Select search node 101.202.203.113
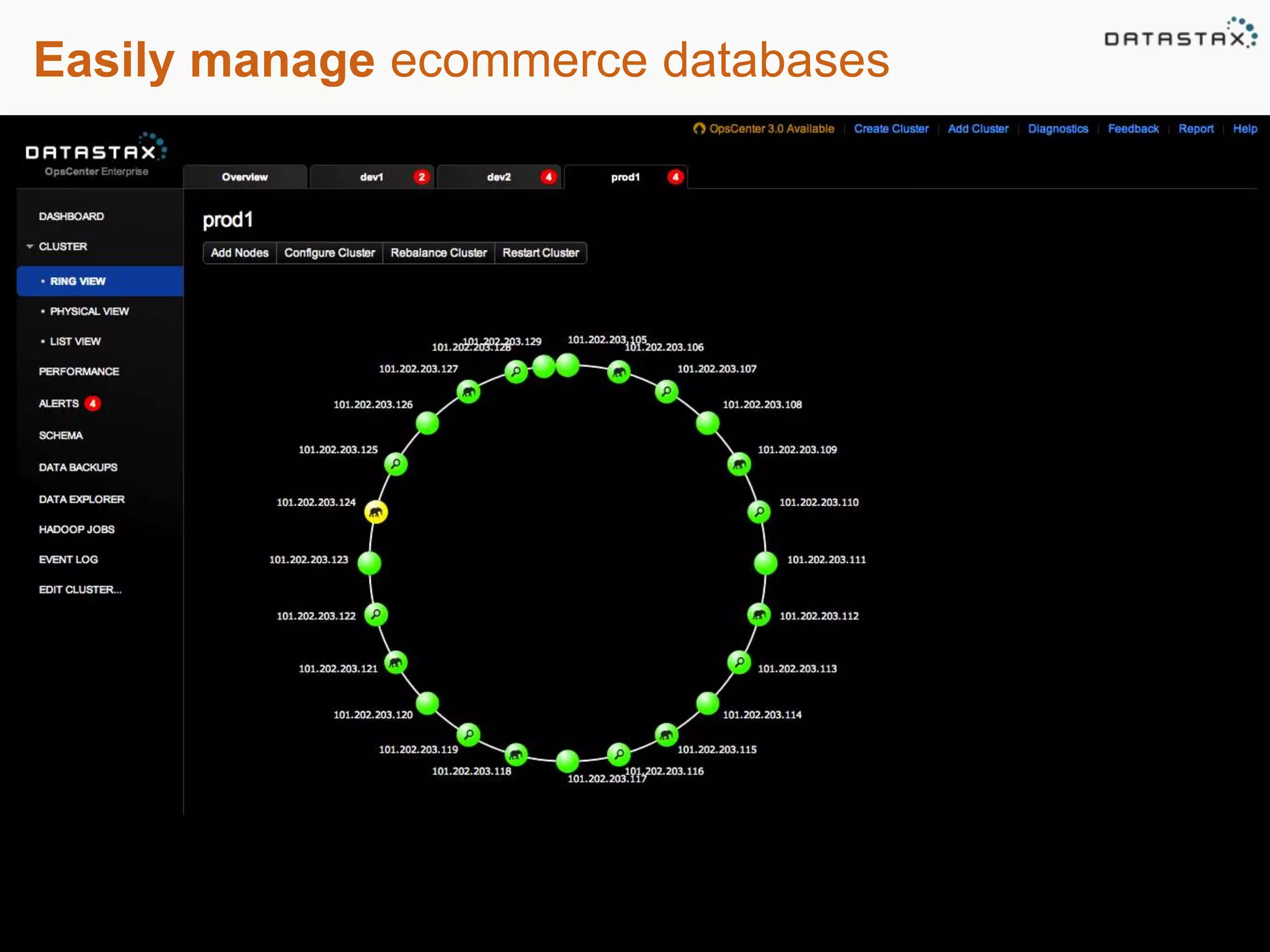This screenshot has width=1270, height=952. [739, 663]
